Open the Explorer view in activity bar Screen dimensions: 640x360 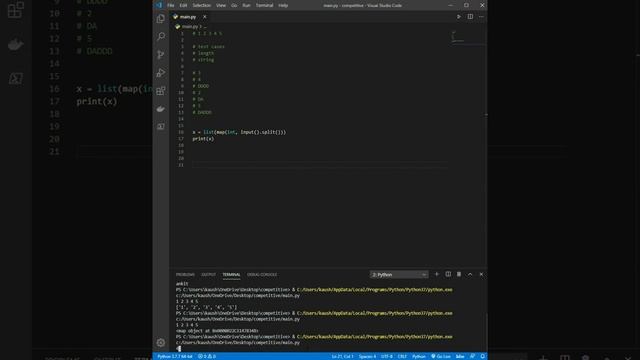161,18
